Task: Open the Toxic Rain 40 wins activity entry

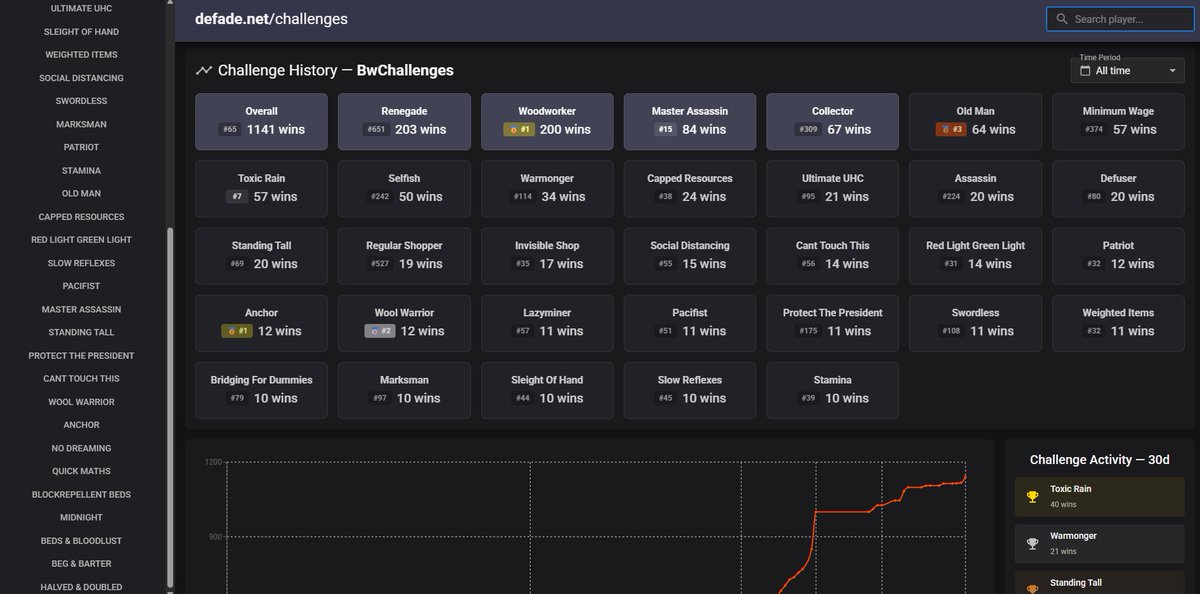Action: (x=1100, y=496)
